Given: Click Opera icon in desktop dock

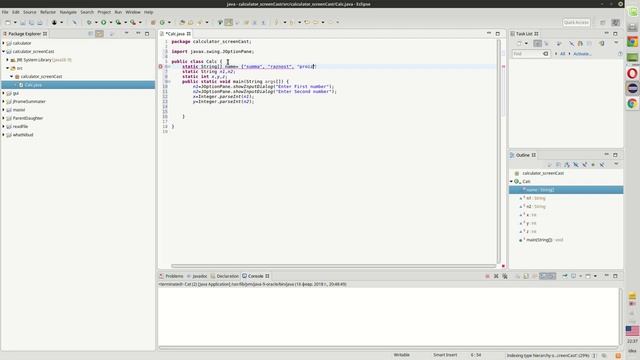Looking at the screenshot, I should 632,73.
